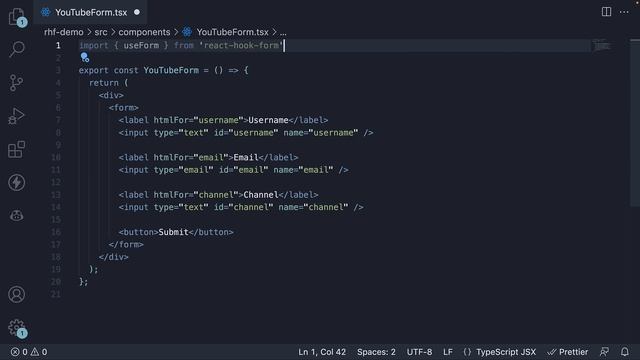Click 'react-hook-form' string on line 1

click(241, 45)
